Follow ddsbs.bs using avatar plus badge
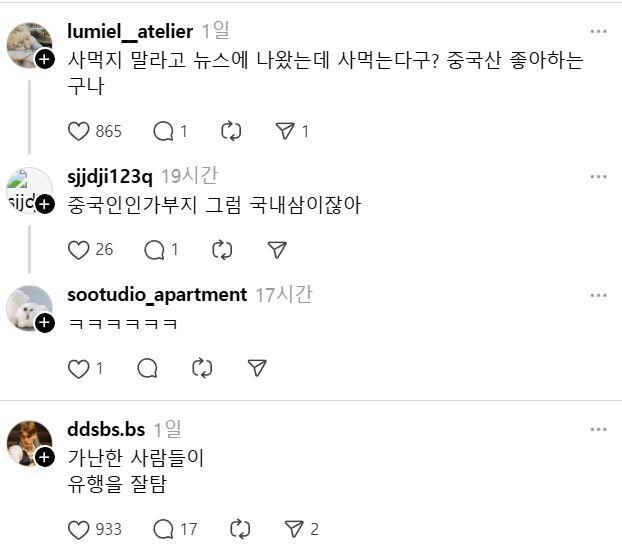 45,458
